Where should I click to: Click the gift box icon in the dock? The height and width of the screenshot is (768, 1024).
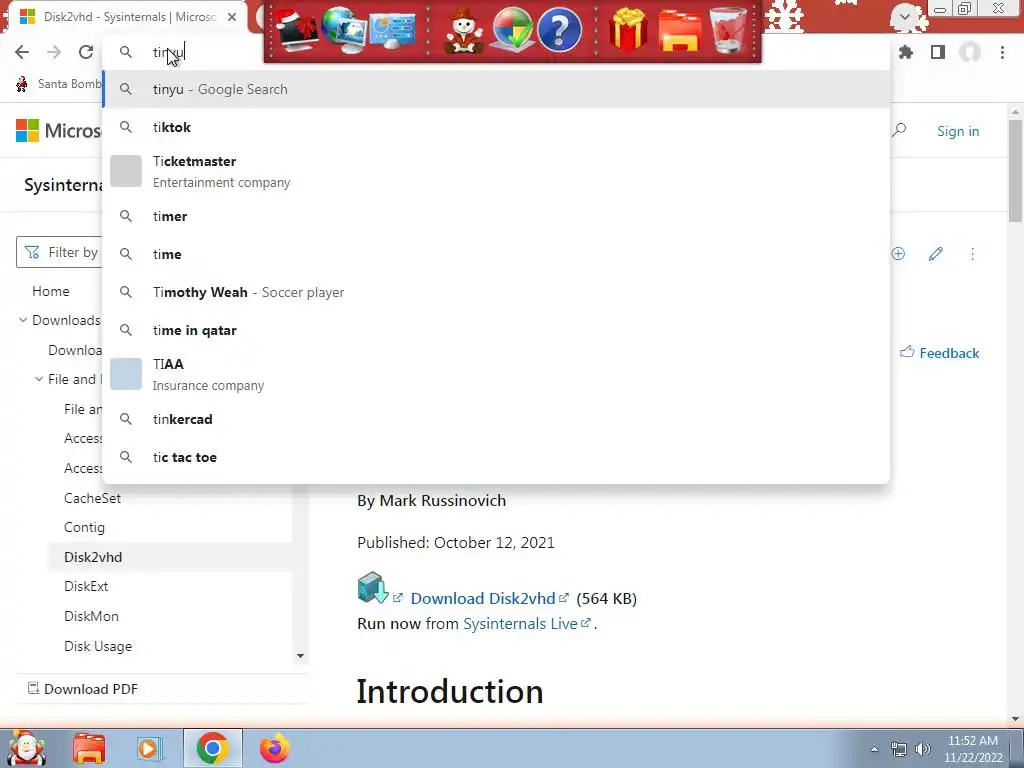628,30
